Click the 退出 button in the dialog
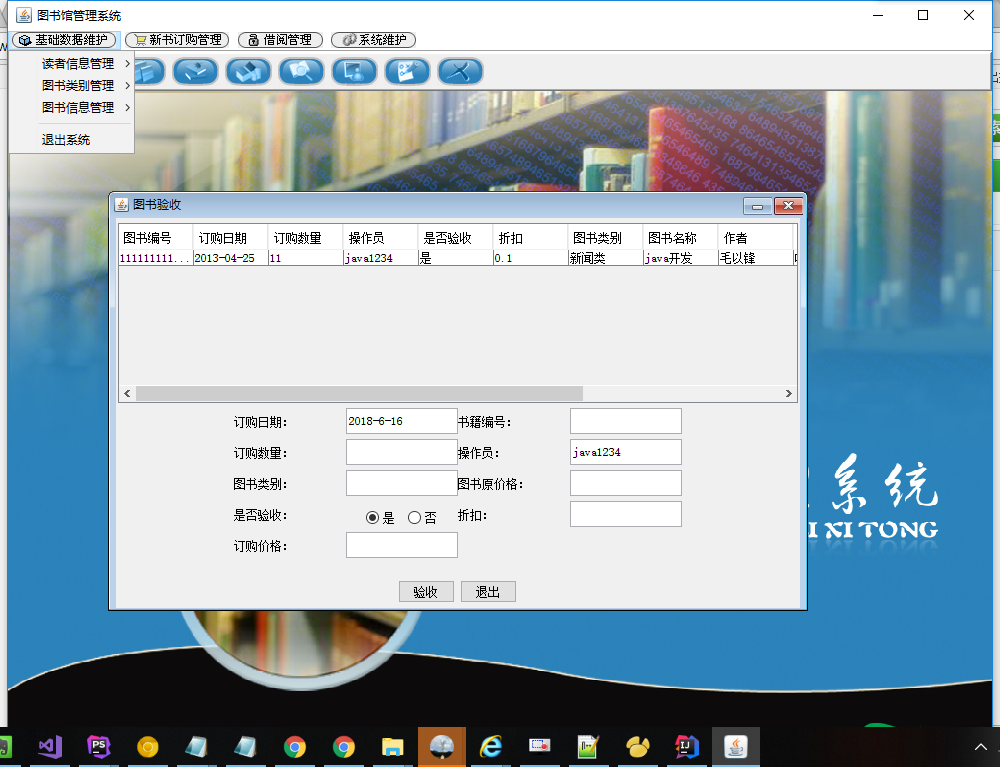Viewport: 1000px width, 767px height. click(488, 592)
